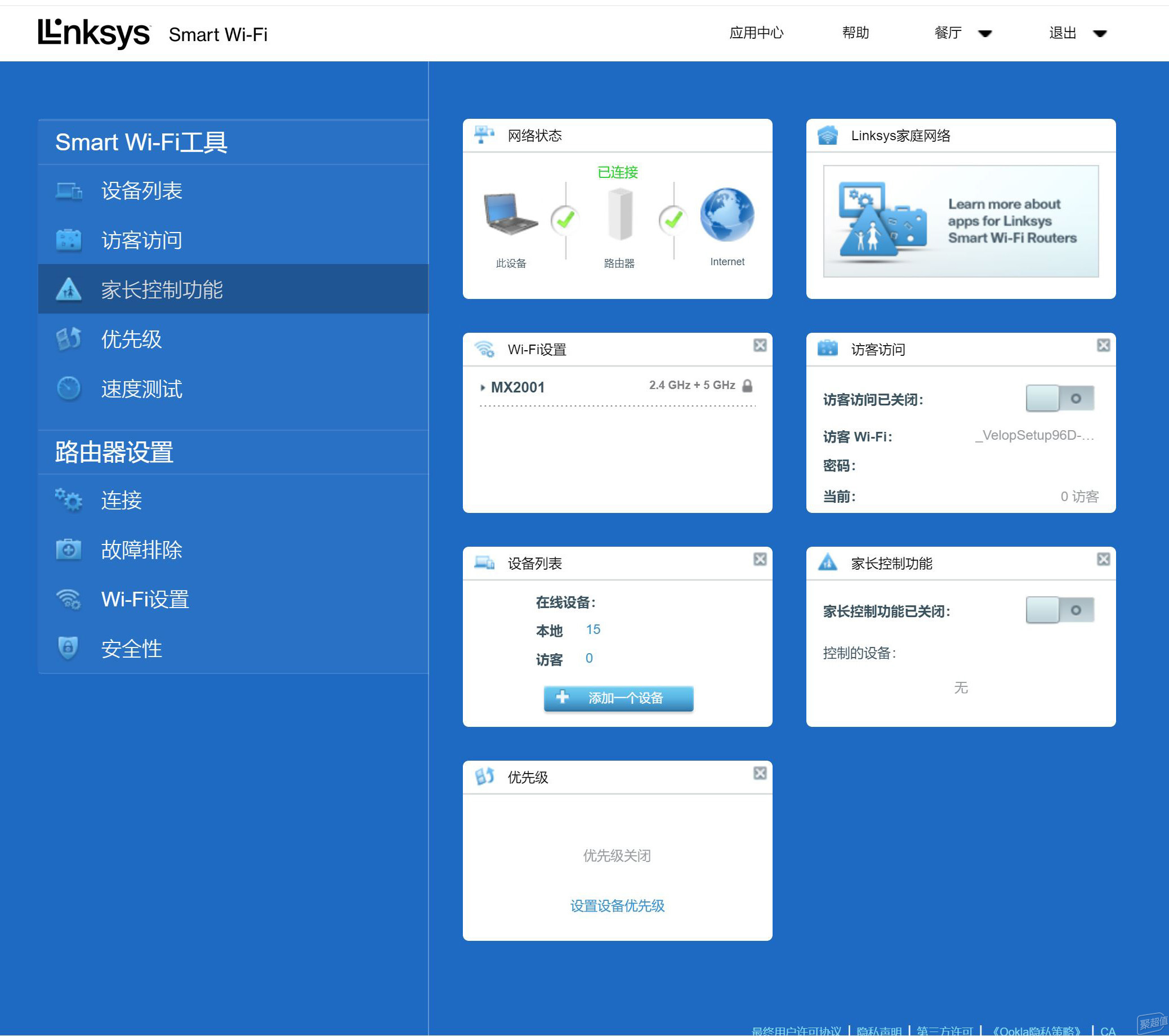Click the Linksys家庭网络 widget header icon
The height and width of the screenshot is (1036, 1169).
point(828,136)
